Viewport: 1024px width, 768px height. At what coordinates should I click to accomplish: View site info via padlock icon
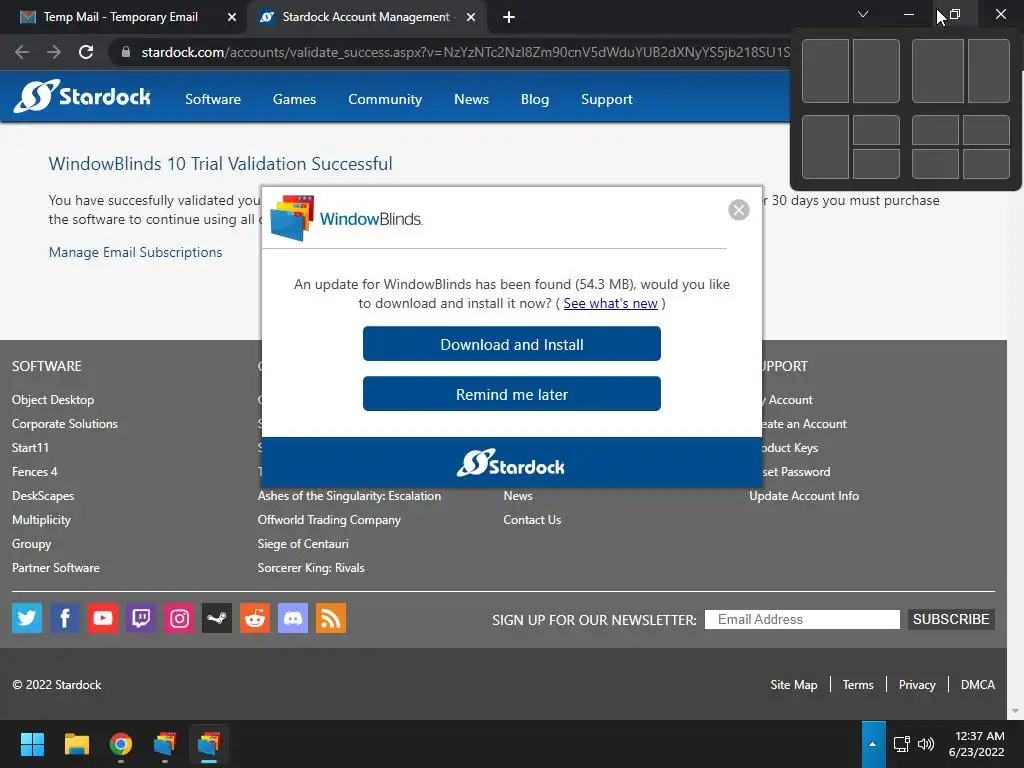tap(126, 52)
